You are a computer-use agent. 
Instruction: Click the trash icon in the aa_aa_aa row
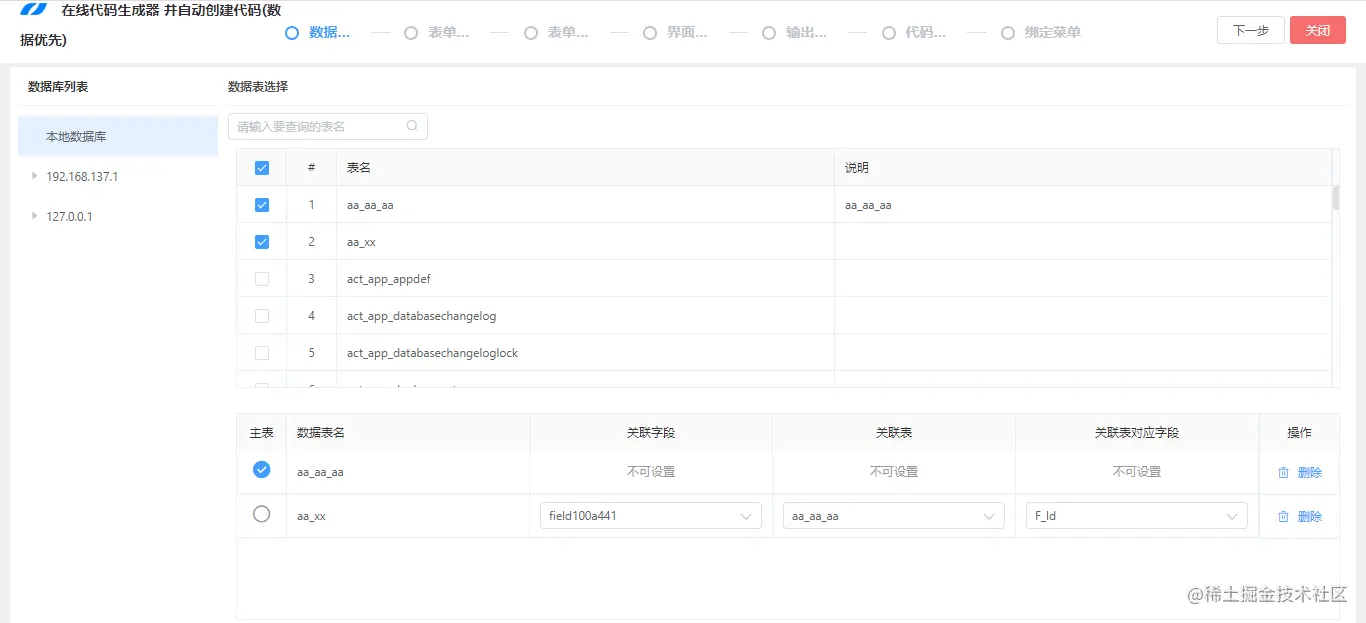[1286, 471]
